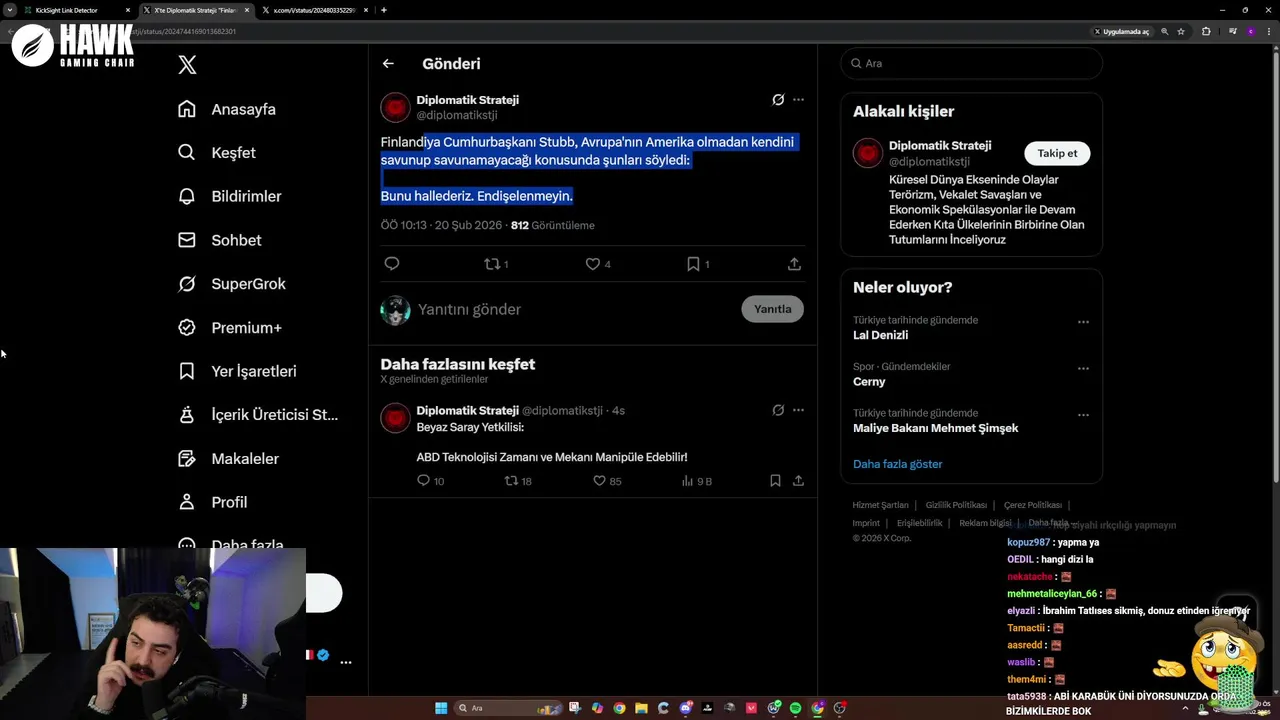Click the Uygulamada aç button in address bar

click(1122, 31)
